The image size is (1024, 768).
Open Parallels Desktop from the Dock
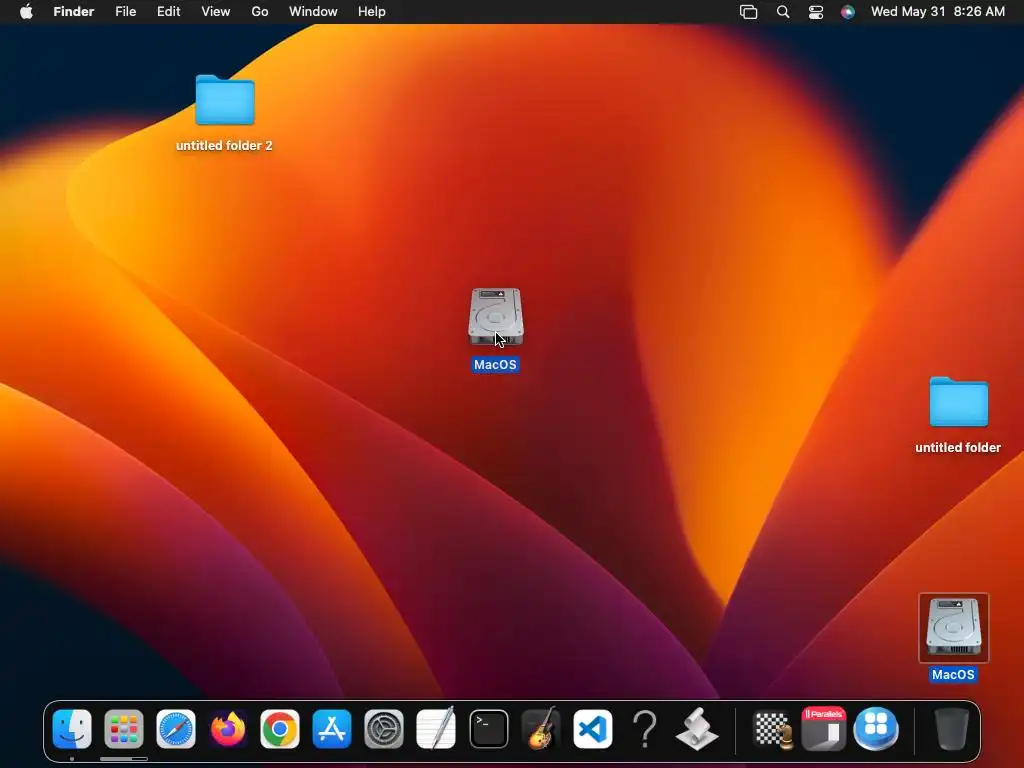tap(824, 728)
